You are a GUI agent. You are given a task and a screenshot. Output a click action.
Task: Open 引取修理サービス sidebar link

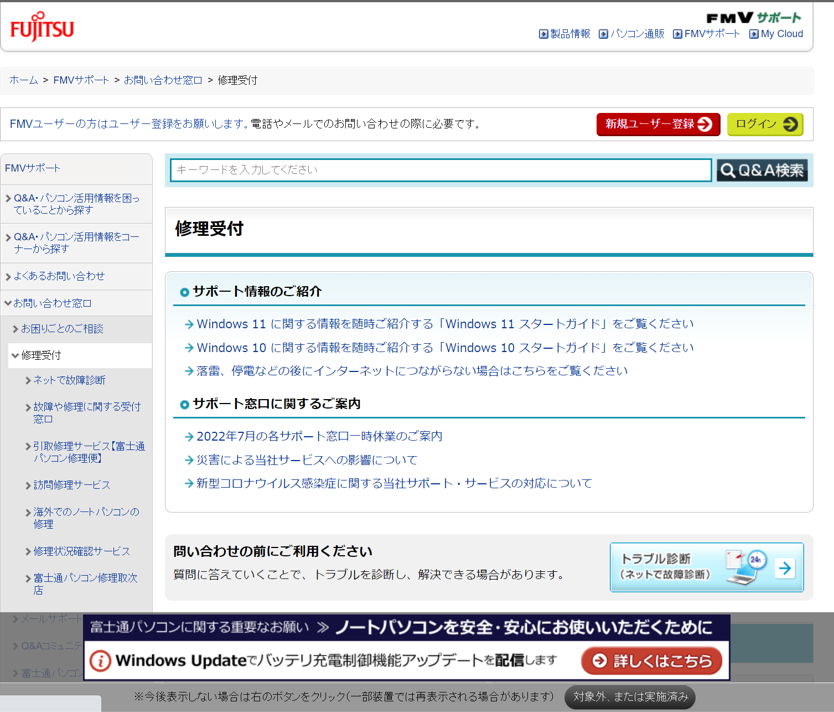click(89, 452)
